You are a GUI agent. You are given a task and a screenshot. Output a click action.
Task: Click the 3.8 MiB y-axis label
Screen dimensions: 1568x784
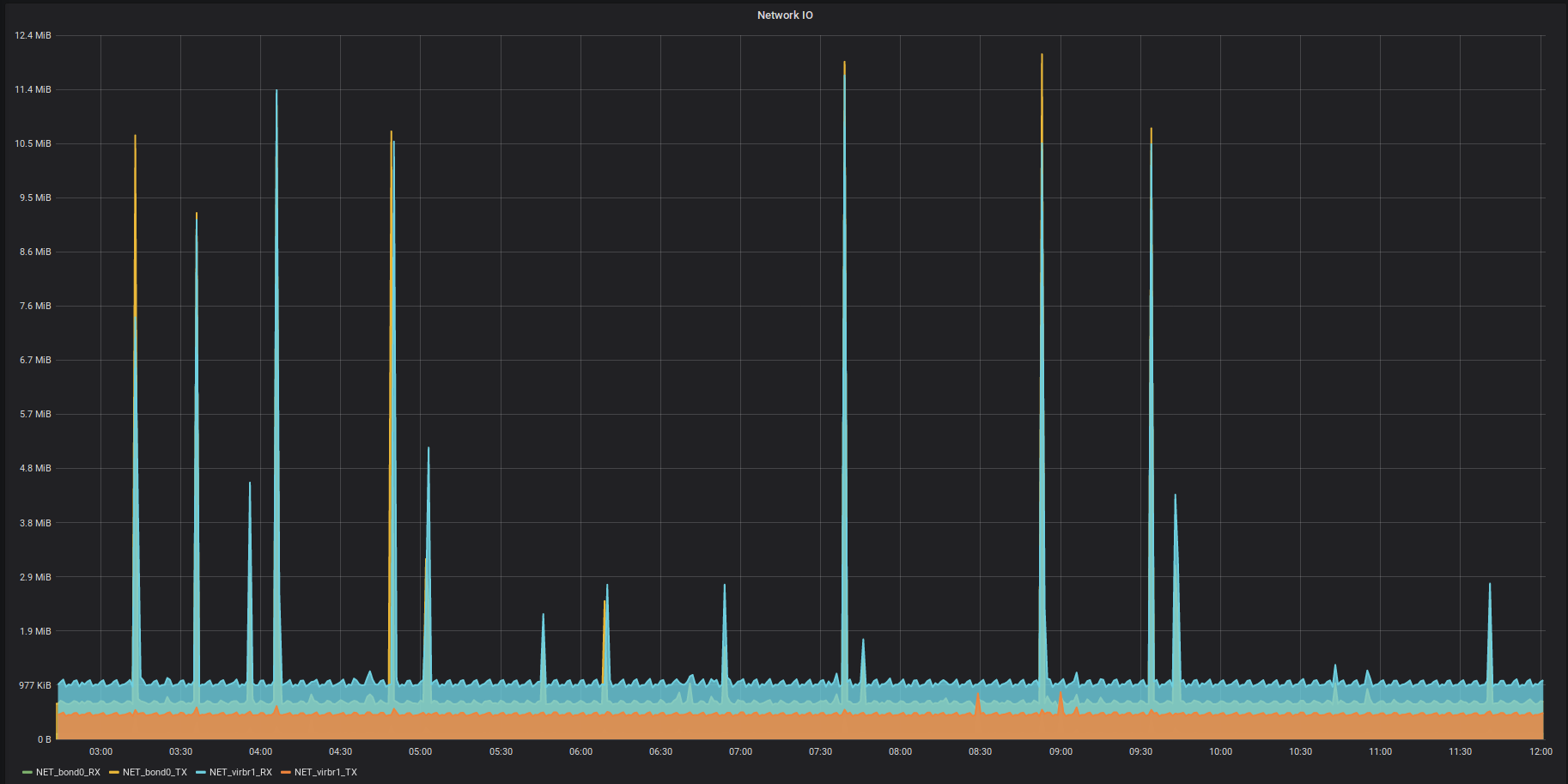coord(35,523)
